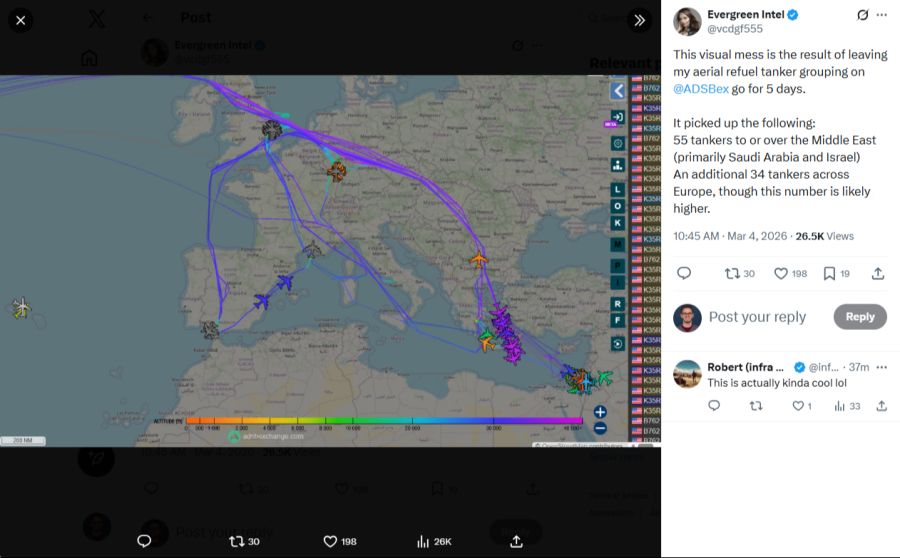900x558 pixels.
Task: Open the three-dot more menu on the post
Action: coord(881,15)
